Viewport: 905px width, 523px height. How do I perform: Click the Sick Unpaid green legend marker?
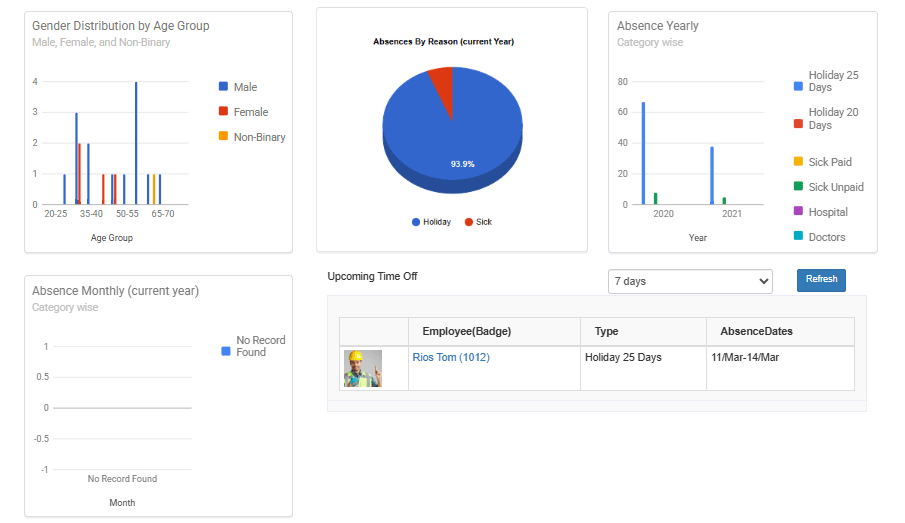tap(798, 186)
